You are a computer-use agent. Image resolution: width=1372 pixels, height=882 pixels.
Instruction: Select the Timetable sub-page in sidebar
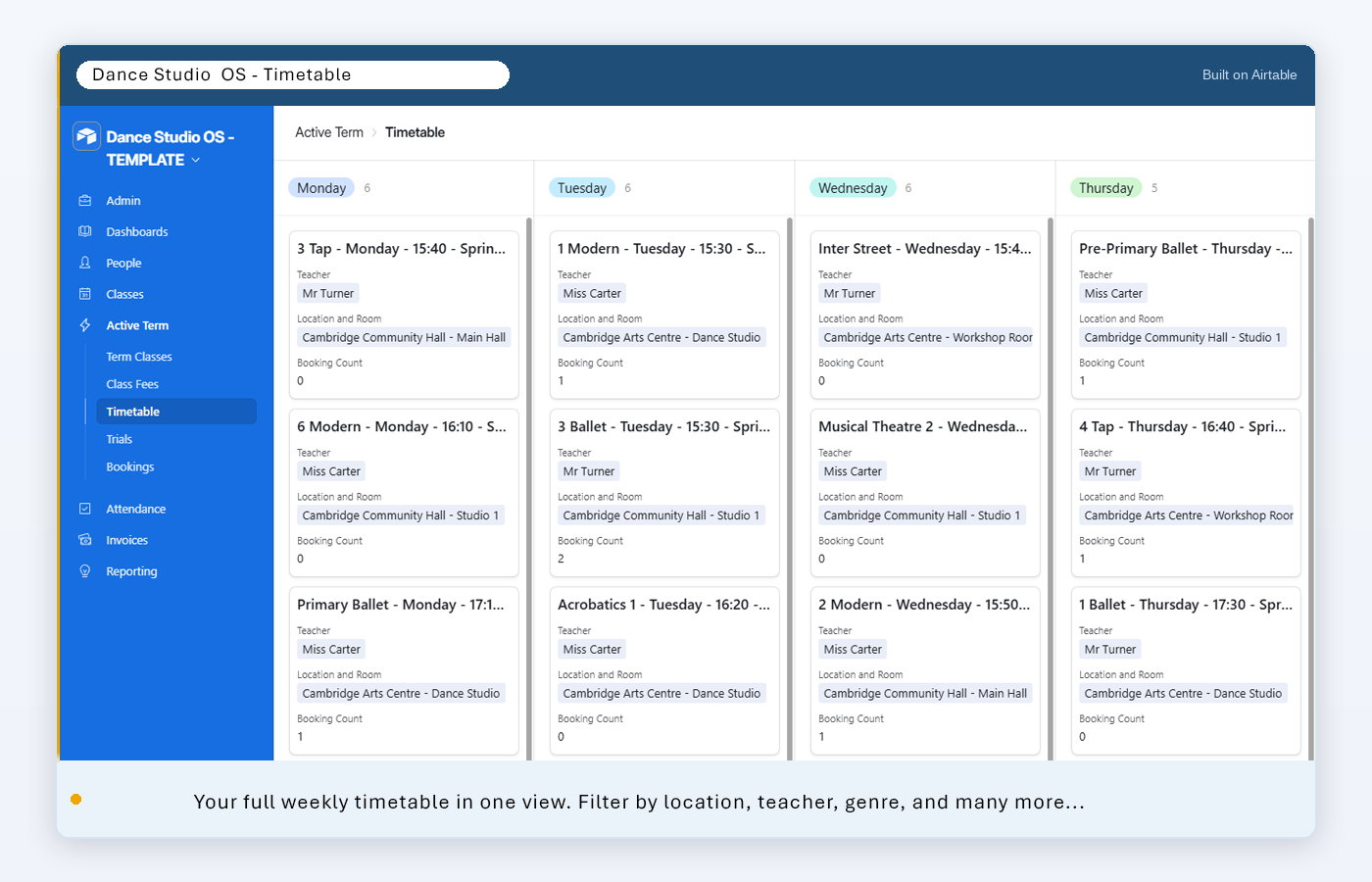point(175,412)
